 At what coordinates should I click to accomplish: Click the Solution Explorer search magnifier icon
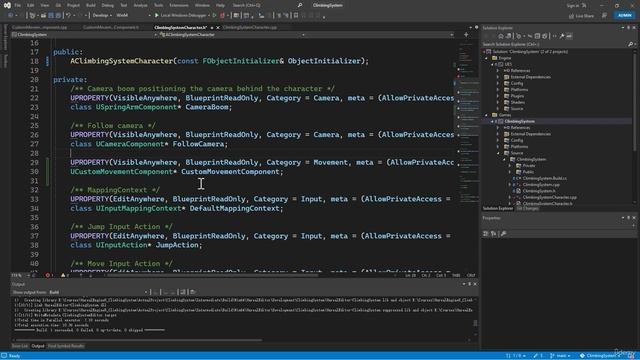[x=631, y=44]
